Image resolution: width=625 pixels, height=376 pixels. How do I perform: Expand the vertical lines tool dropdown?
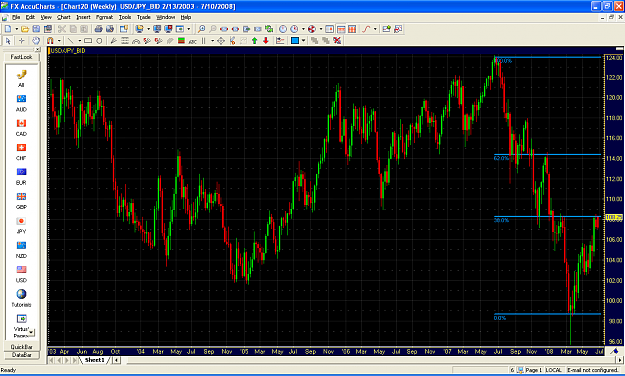click(212, 41)
